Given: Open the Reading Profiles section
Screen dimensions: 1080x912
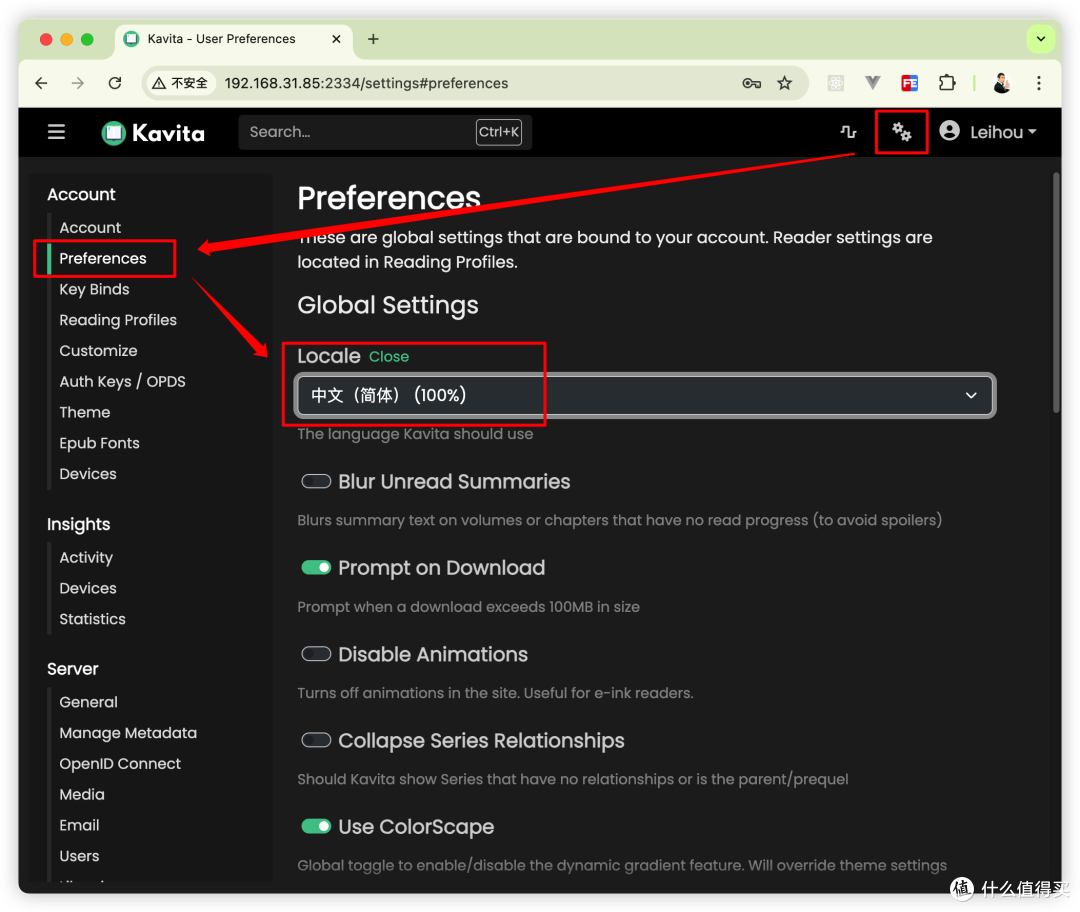Looking at the screenshot, I should 118,320.
